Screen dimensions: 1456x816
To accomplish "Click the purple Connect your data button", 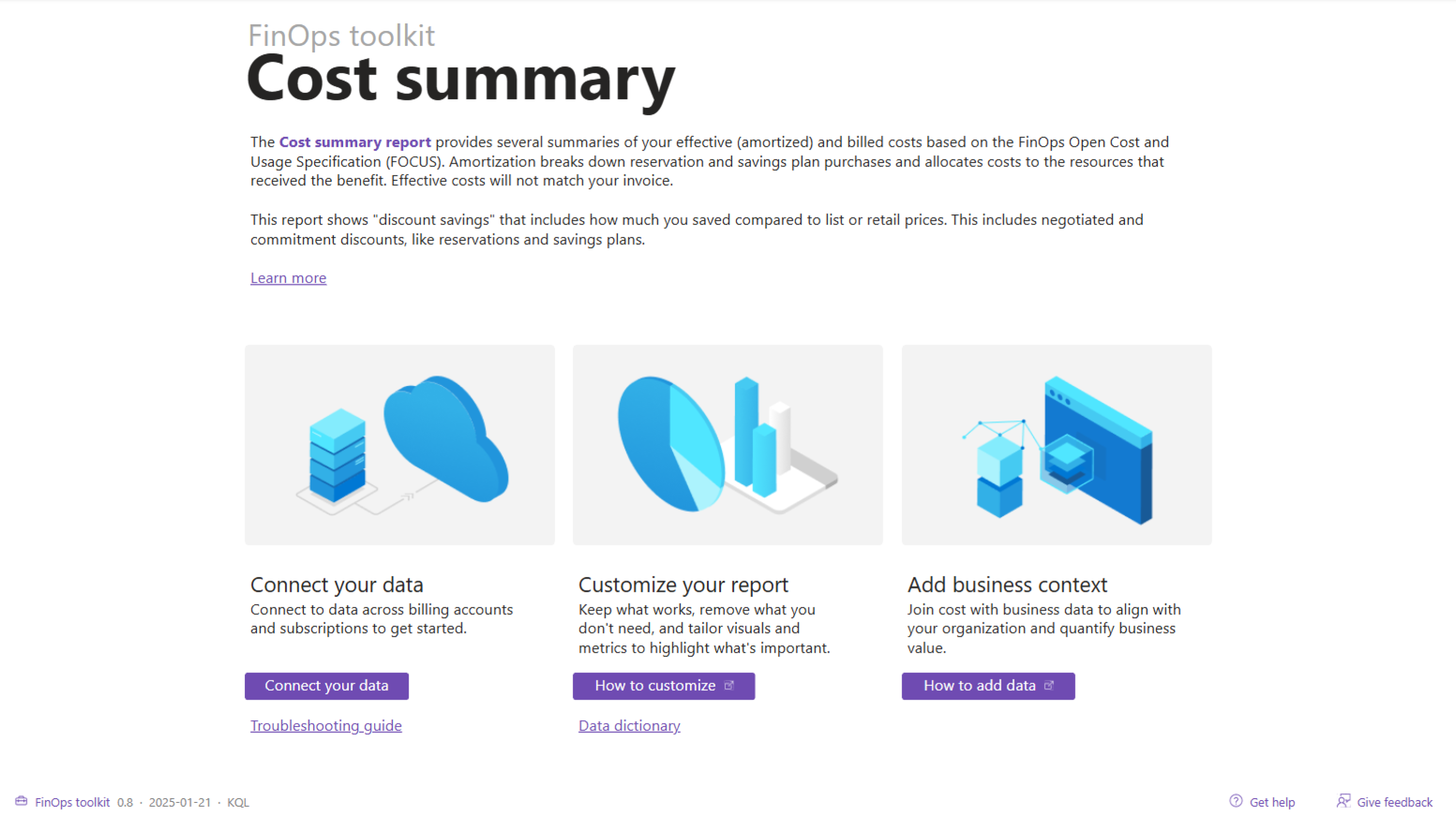I will click(327, 685).
